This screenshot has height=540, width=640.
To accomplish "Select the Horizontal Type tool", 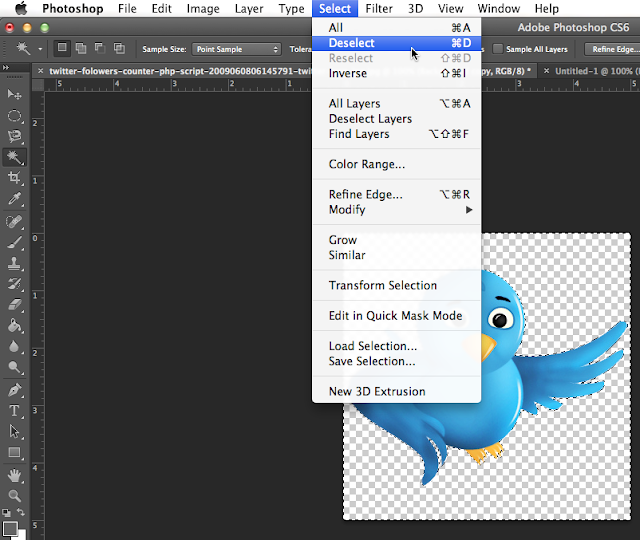I will tap(14, 411).
